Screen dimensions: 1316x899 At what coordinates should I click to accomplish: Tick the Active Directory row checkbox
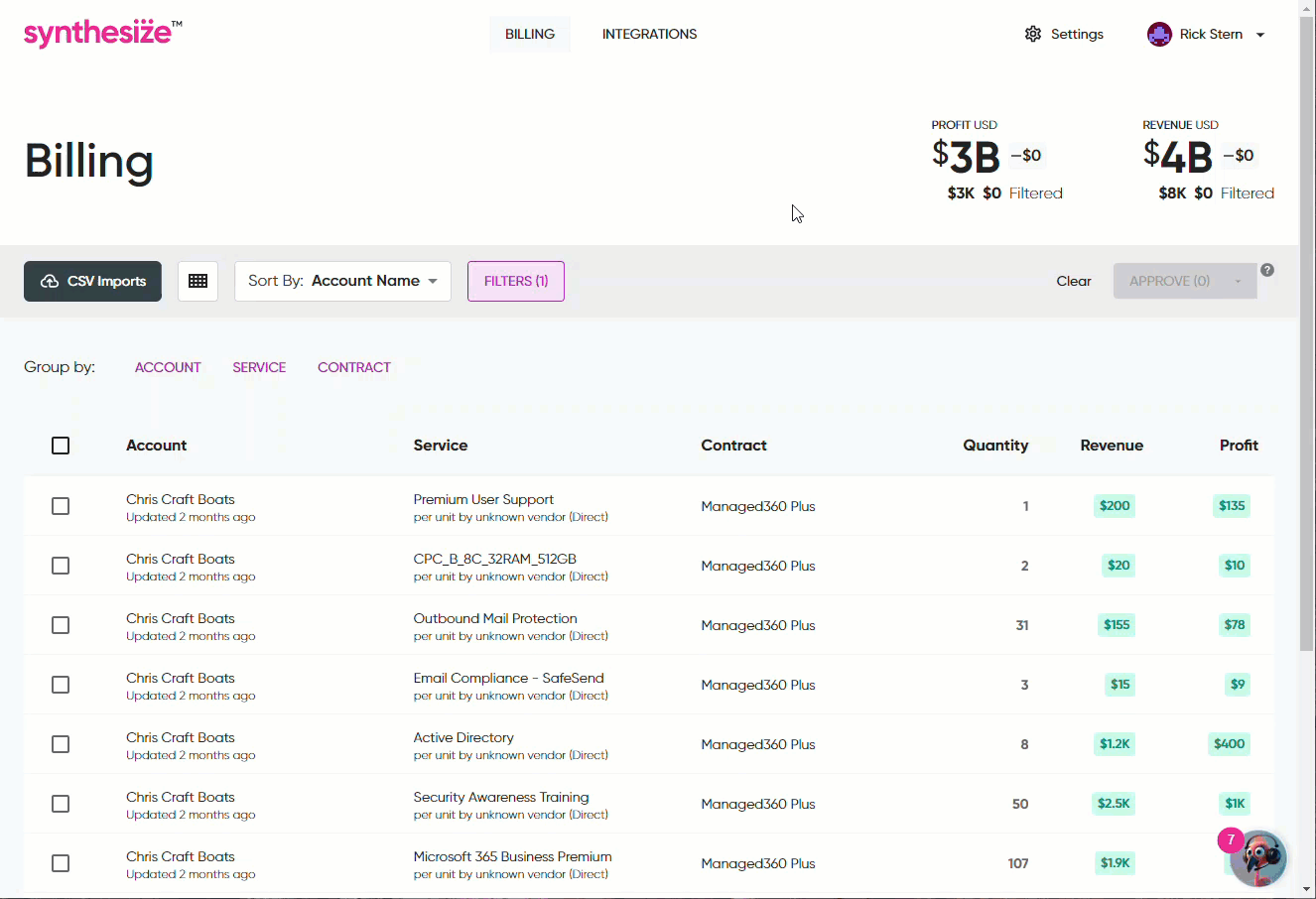pos(61,744)
